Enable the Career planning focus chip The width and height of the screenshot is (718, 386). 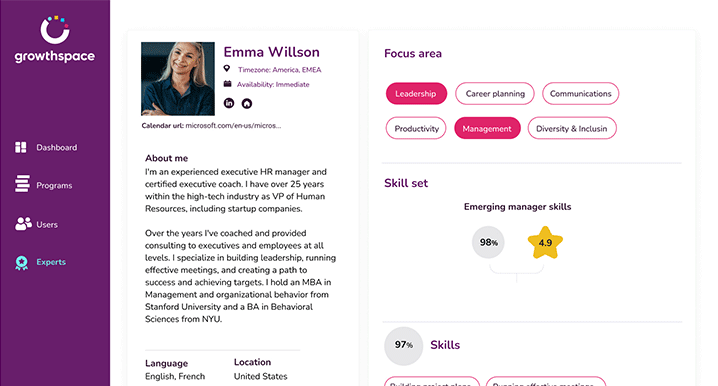pos(495,93)
